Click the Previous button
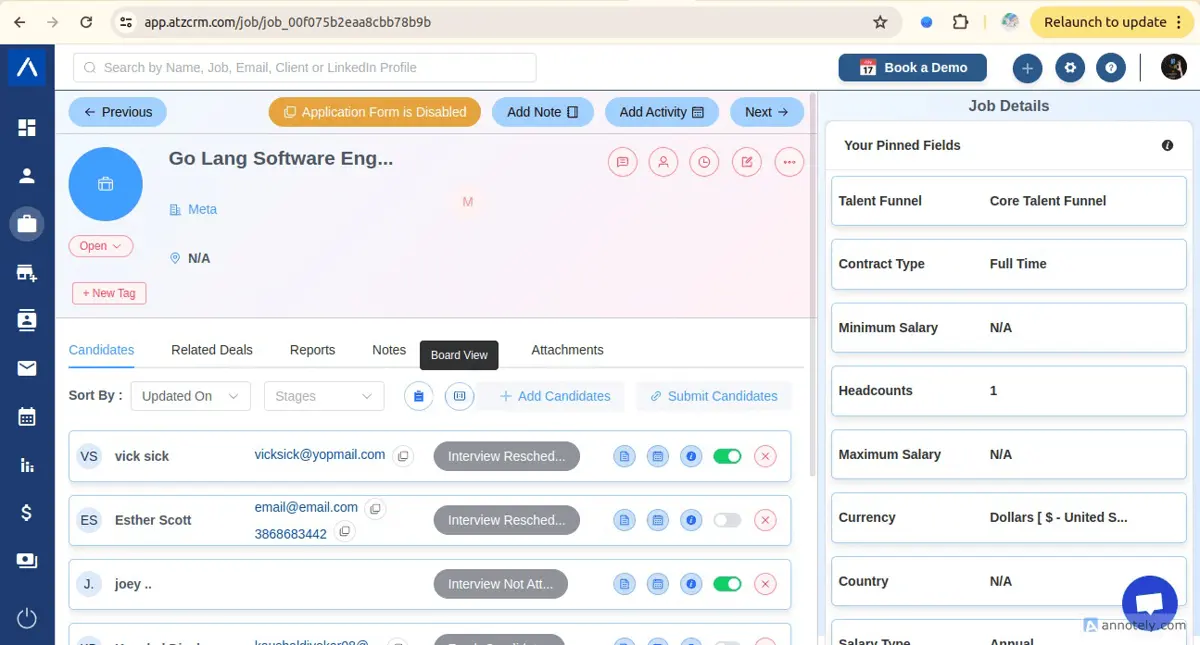The height and width of the screenshot is (645, 1200). 118,112
